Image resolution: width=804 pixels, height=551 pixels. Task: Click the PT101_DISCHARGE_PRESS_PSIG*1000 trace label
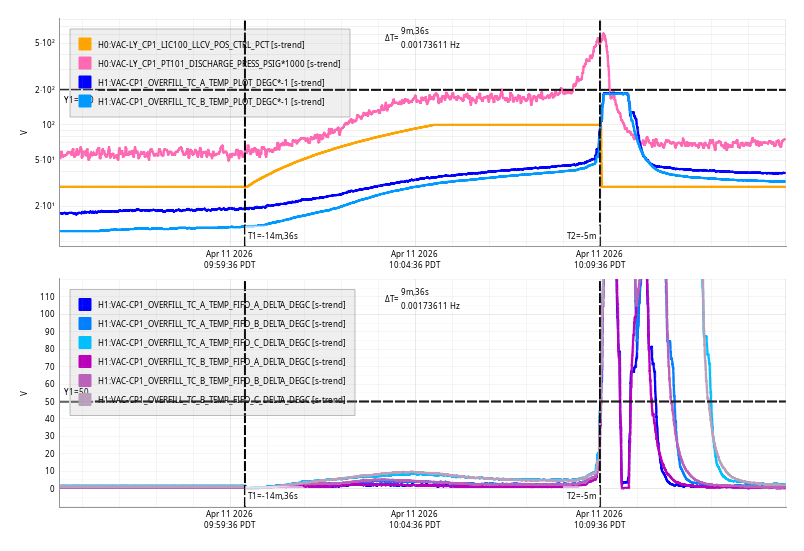tap(218, 63)
